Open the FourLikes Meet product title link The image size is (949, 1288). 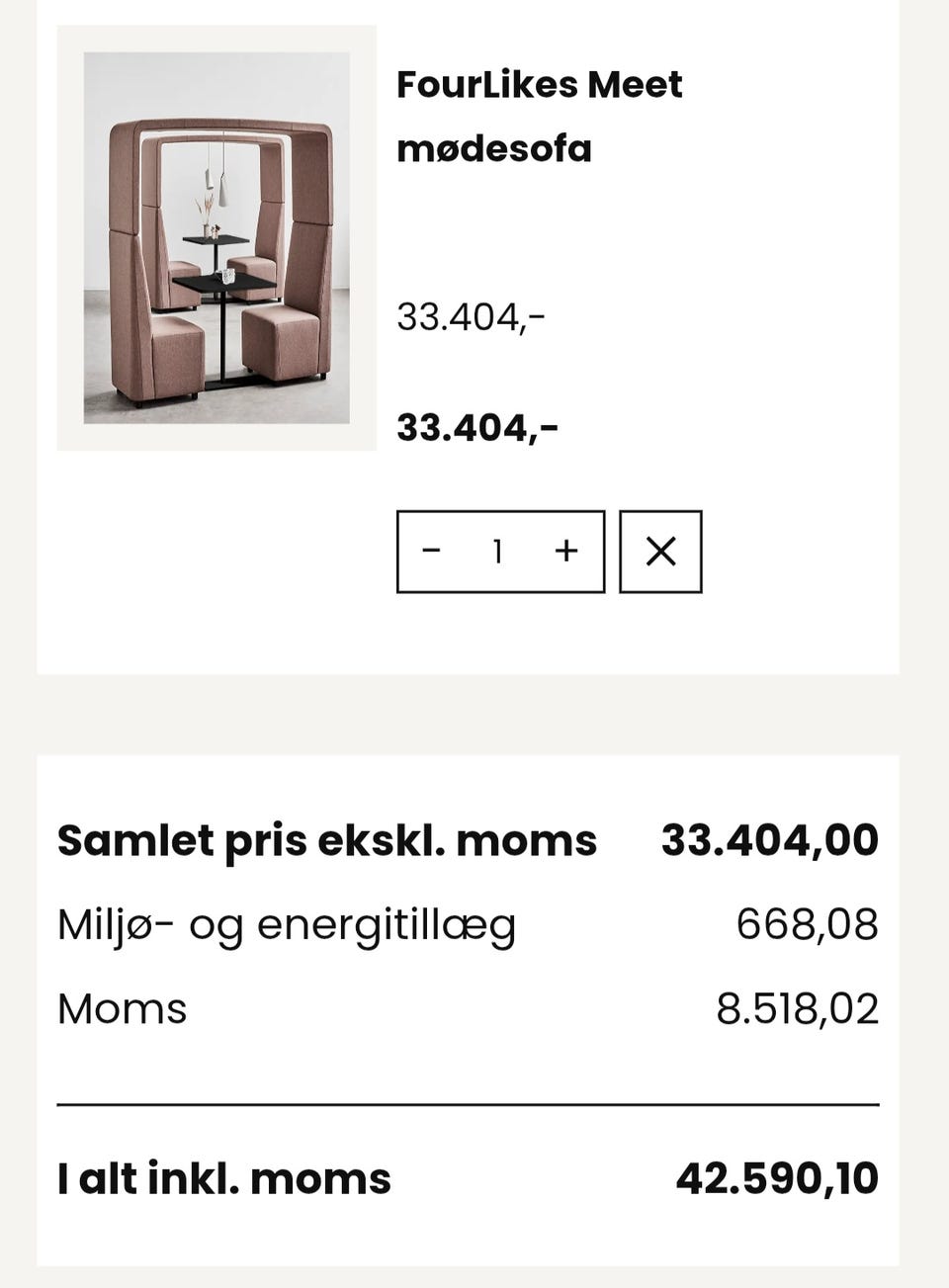tap(539, 85)
